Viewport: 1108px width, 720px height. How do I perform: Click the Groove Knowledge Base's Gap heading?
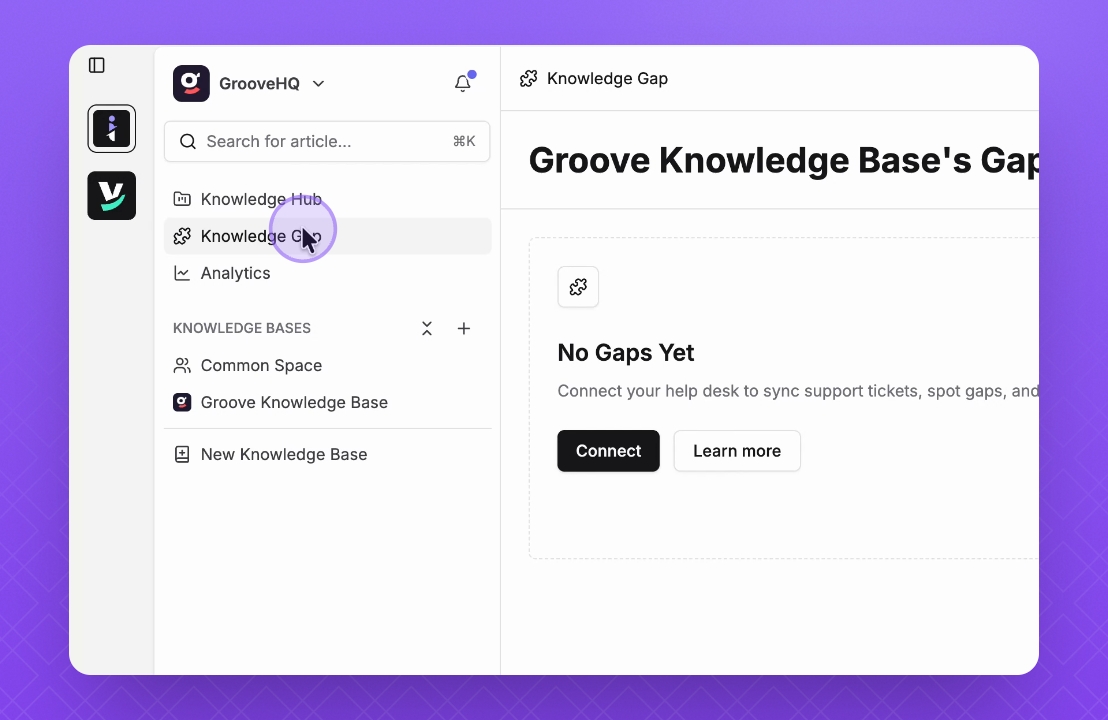point(784,160)
